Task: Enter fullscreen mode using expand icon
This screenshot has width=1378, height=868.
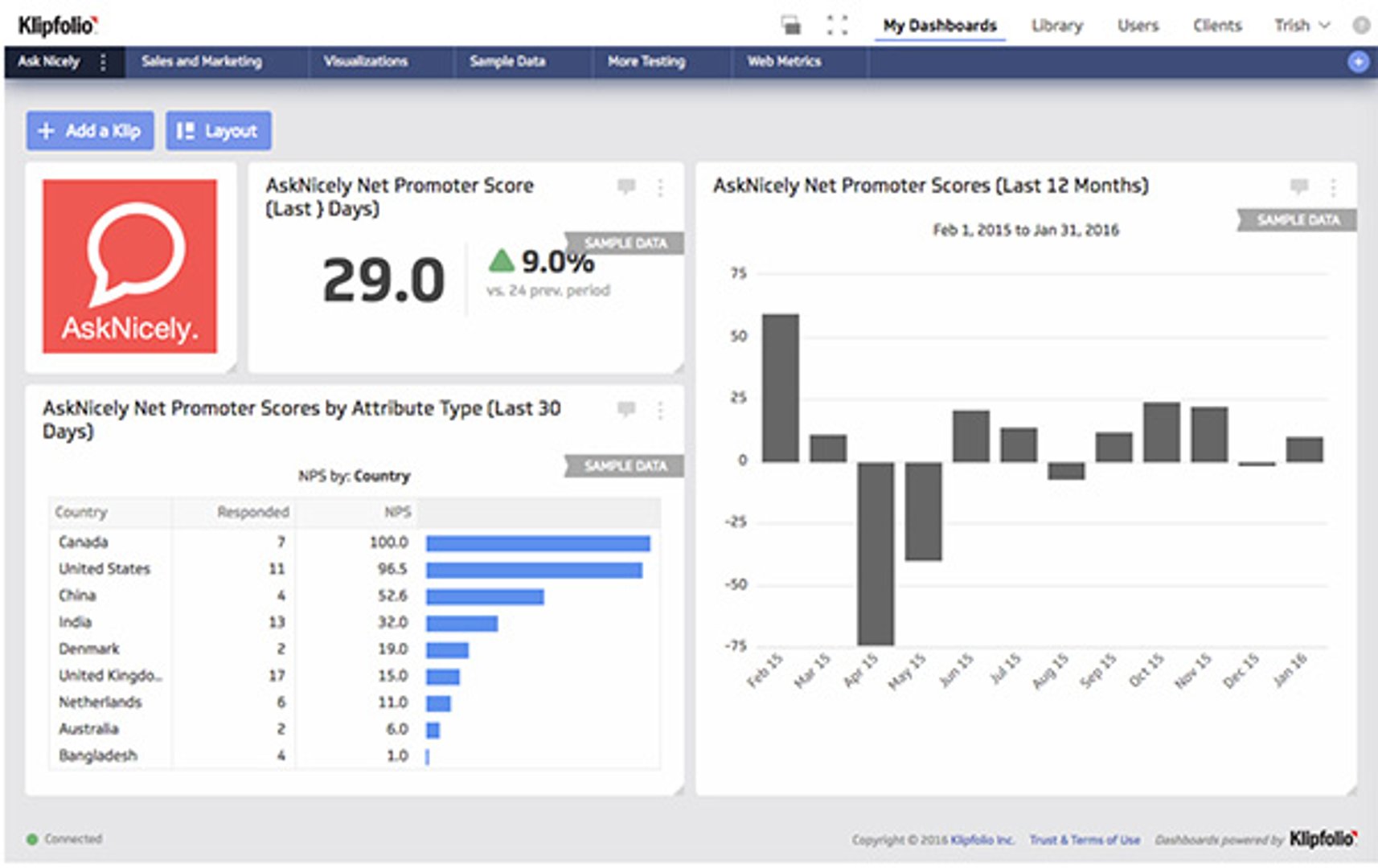Action: coord(837,25)
